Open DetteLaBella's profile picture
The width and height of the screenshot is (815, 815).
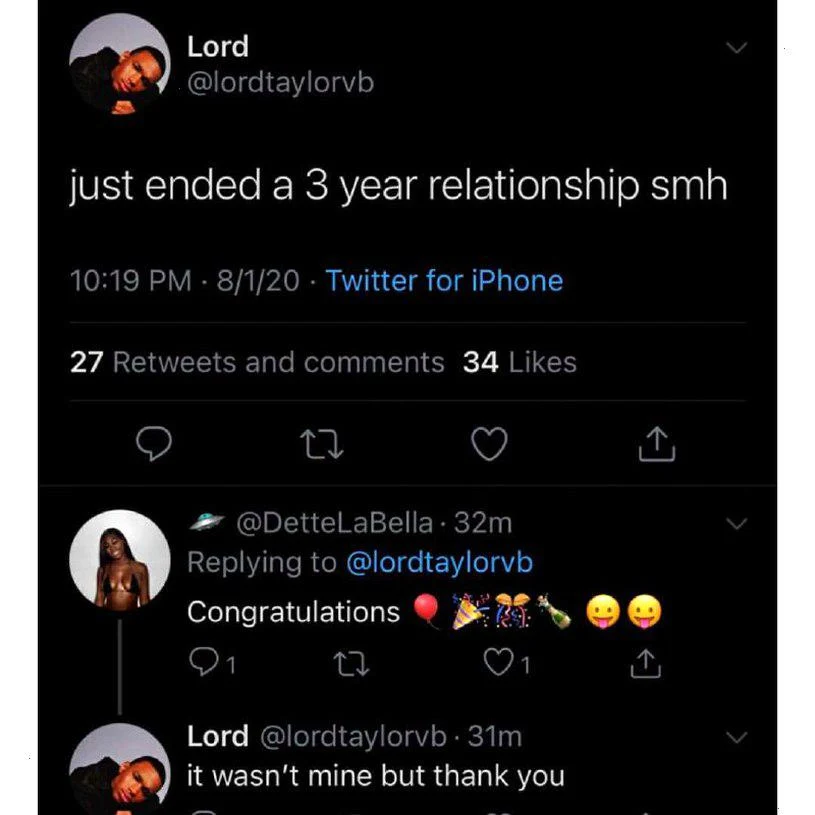click(x=119, y=560)
